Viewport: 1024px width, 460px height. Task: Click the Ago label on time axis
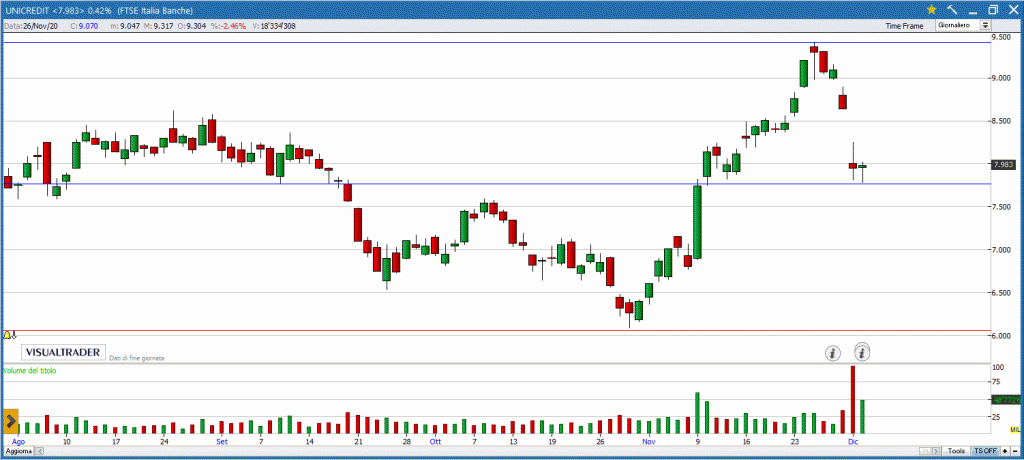click(x=17, y=442)
